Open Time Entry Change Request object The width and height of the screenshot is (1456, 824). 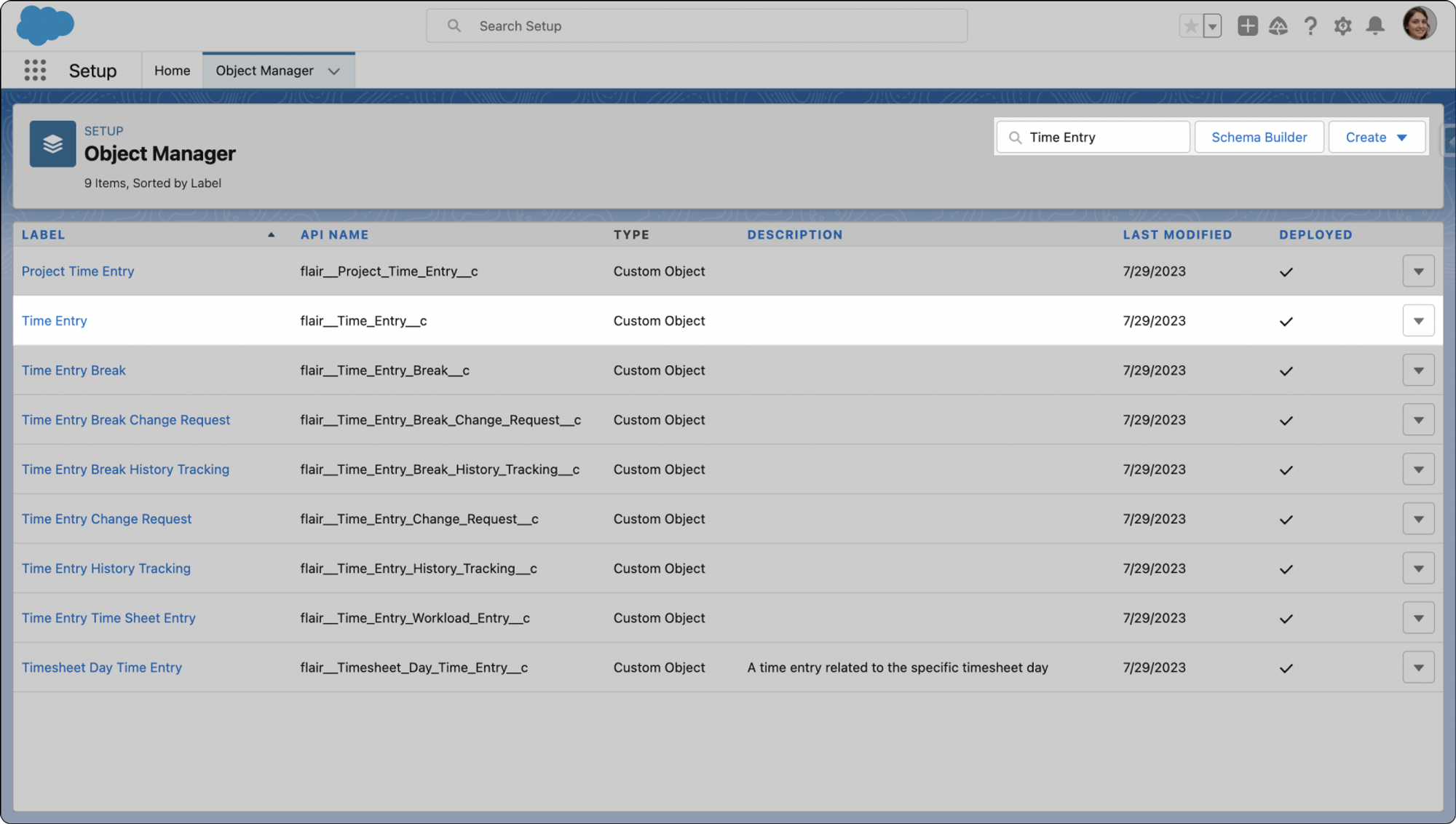[106, 519]
